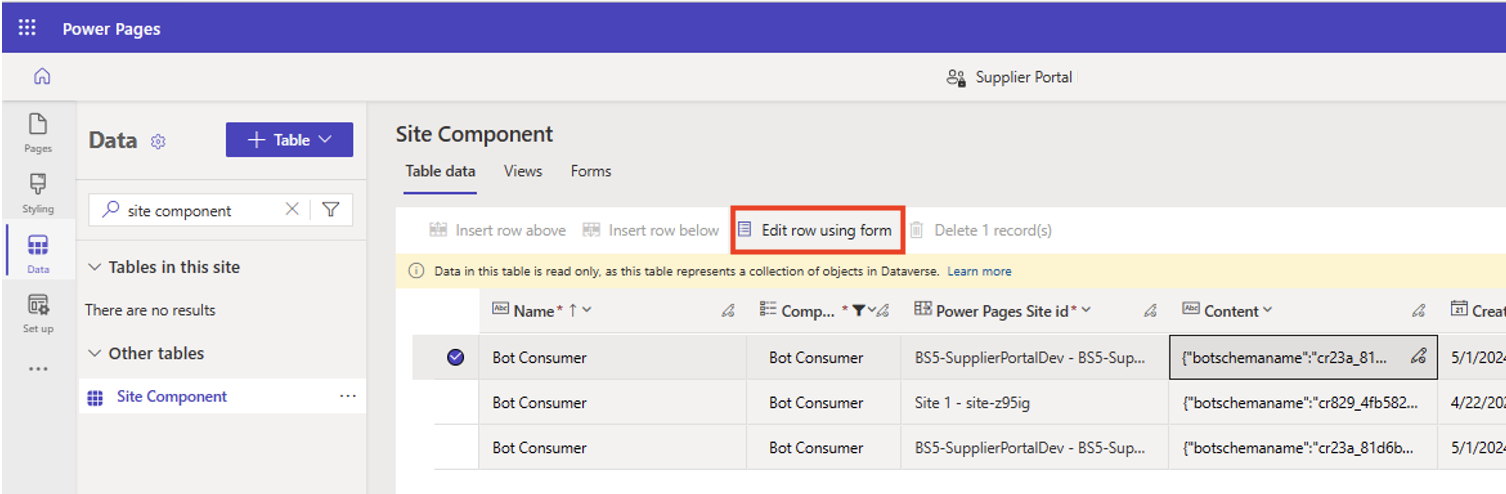
Task: Switch to the Forms tab
Action: [591, 171]
